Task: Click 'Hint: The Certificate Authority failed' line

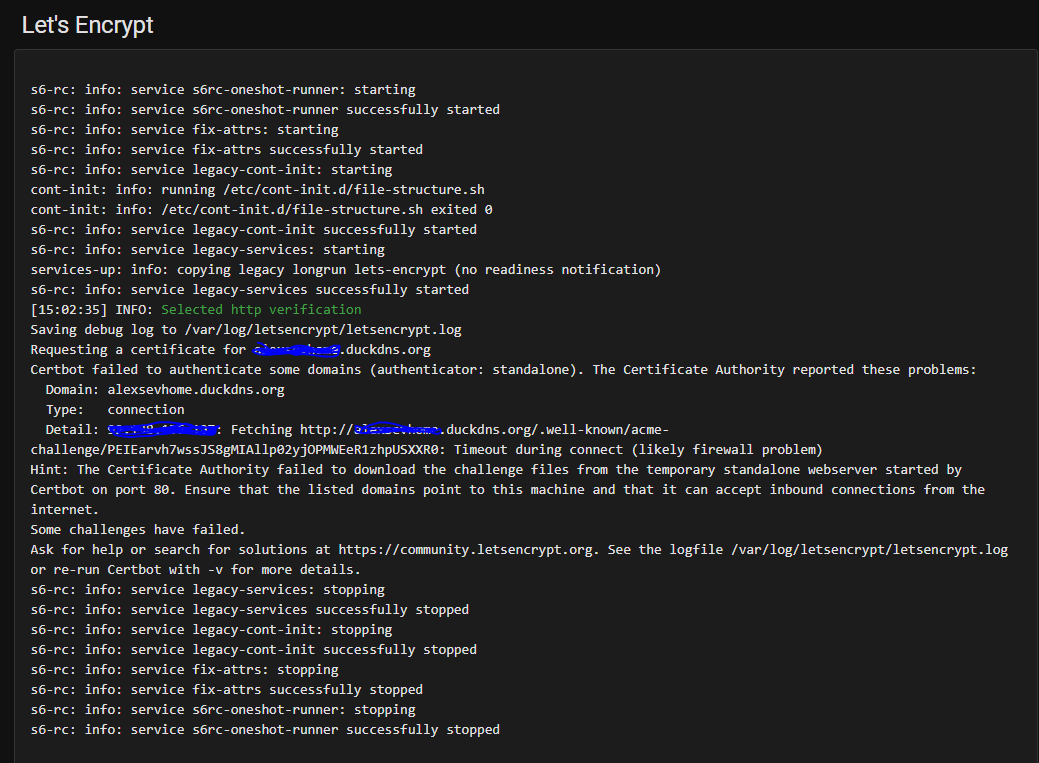Action: (496, 469)
